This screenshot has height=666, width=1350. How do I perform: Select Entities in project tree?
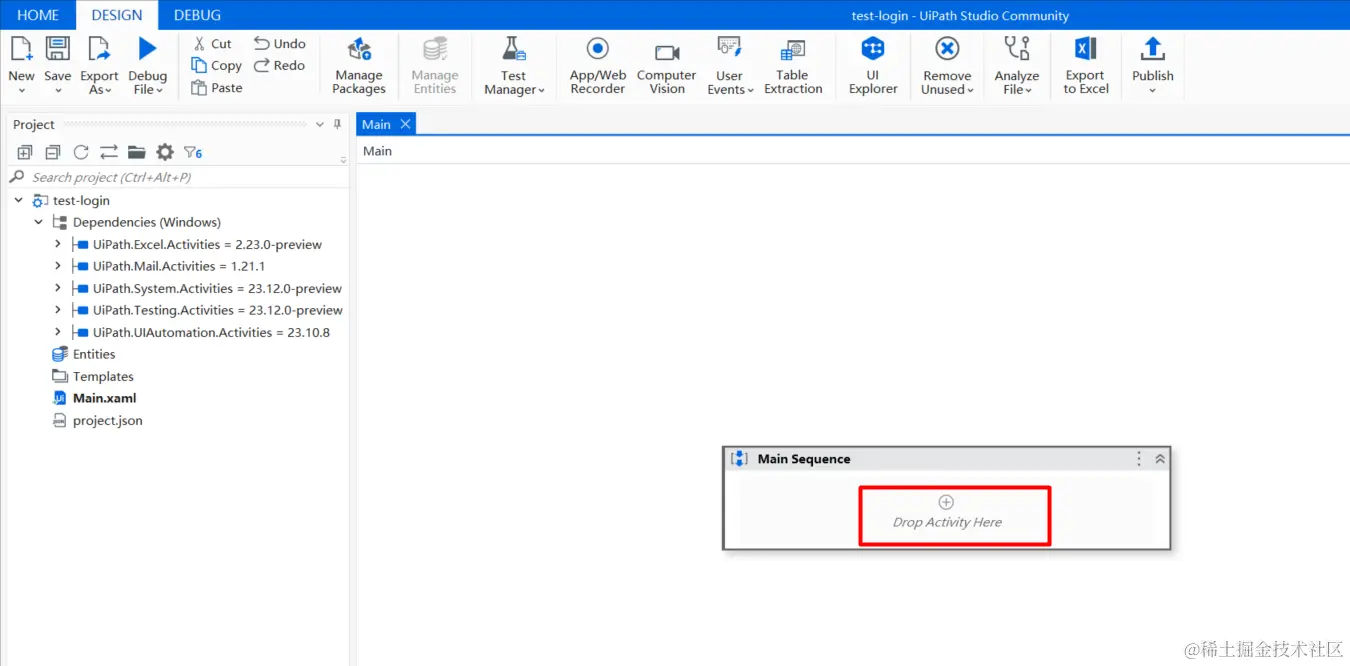94,354
